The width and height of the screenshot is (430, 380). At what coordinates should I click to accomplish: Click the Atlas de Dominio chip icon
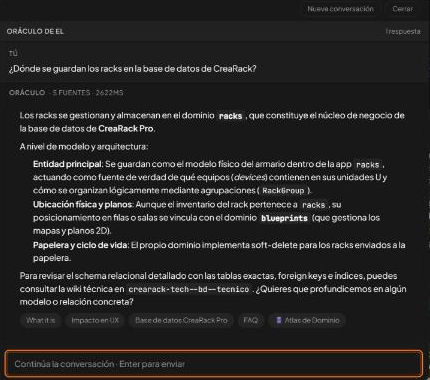click(279, 320)
